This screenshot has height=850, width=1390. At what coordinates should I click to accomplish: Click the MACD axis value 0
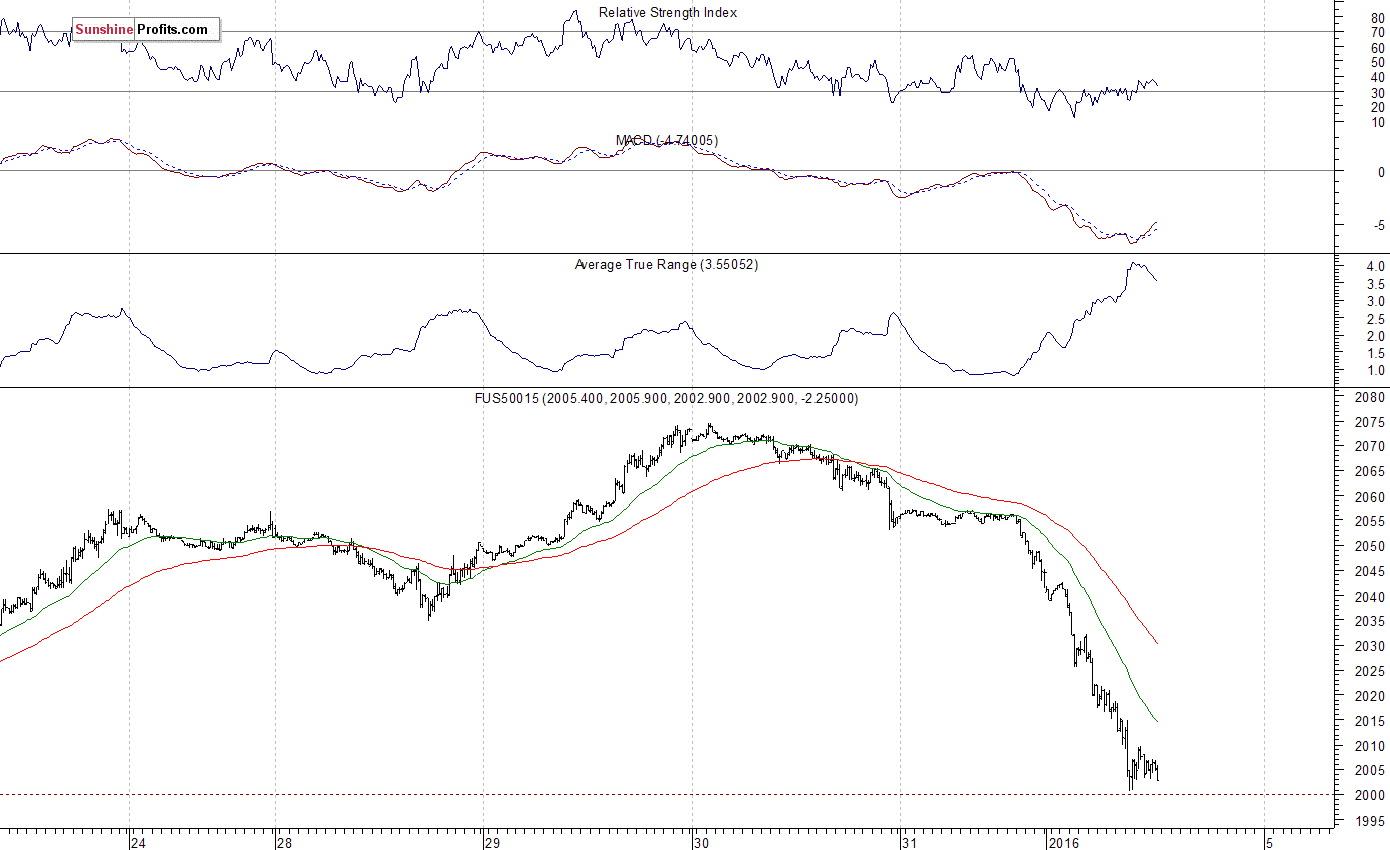[1381, 173]
